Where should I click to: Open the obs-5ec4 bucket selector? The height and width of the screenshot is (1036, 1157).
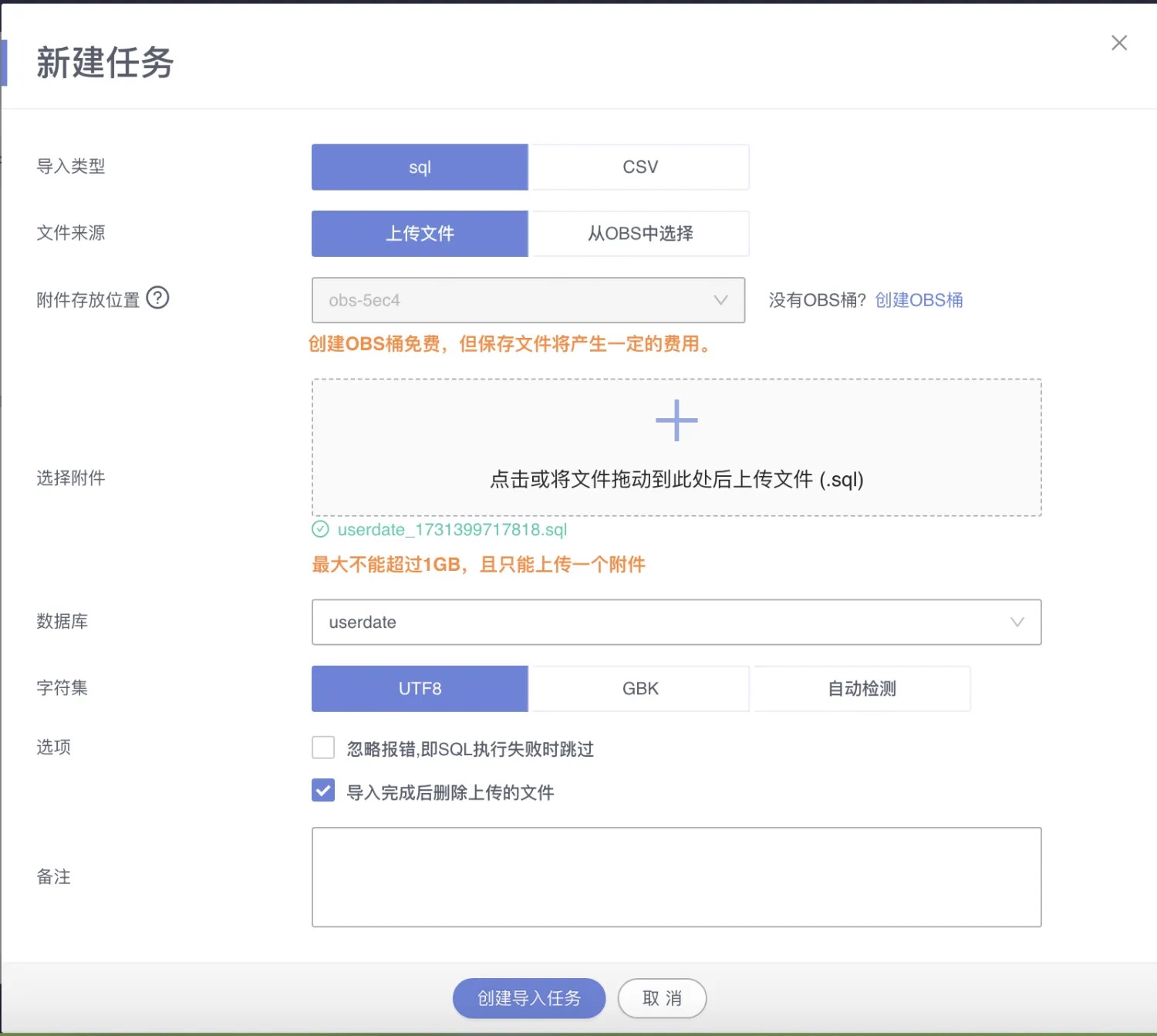pos(528,300)
